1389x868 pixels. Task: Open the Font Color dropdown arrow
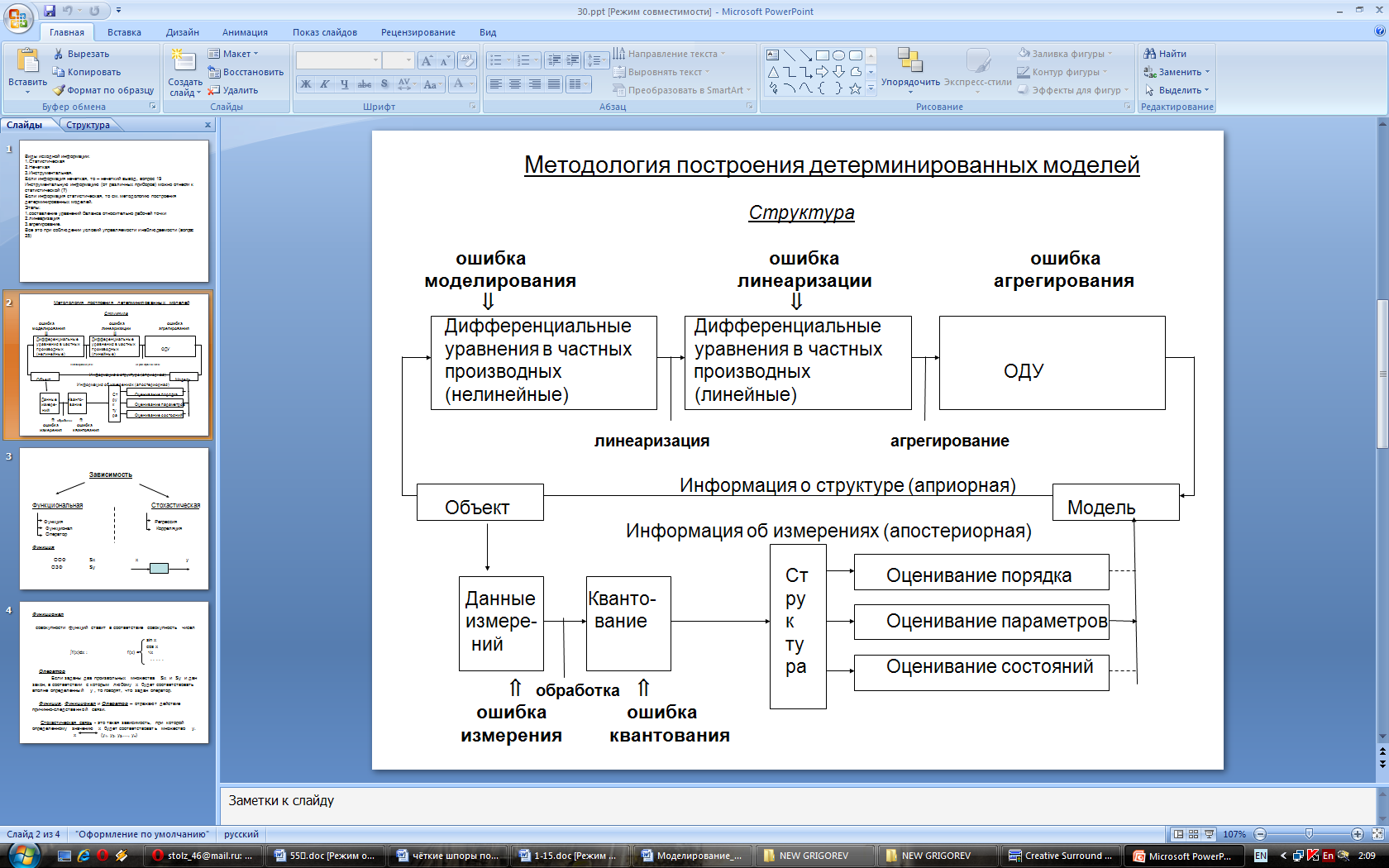pos(471,84)
